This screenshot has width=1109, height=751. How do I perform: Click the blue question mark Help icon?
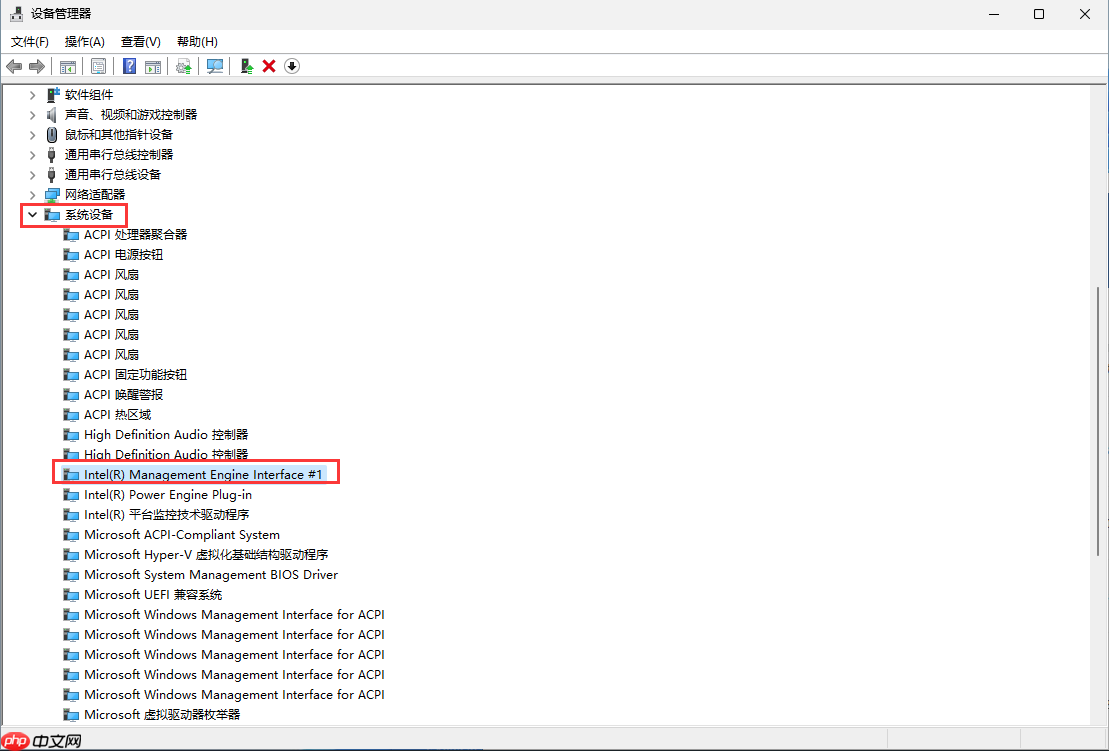coord(129,66)
